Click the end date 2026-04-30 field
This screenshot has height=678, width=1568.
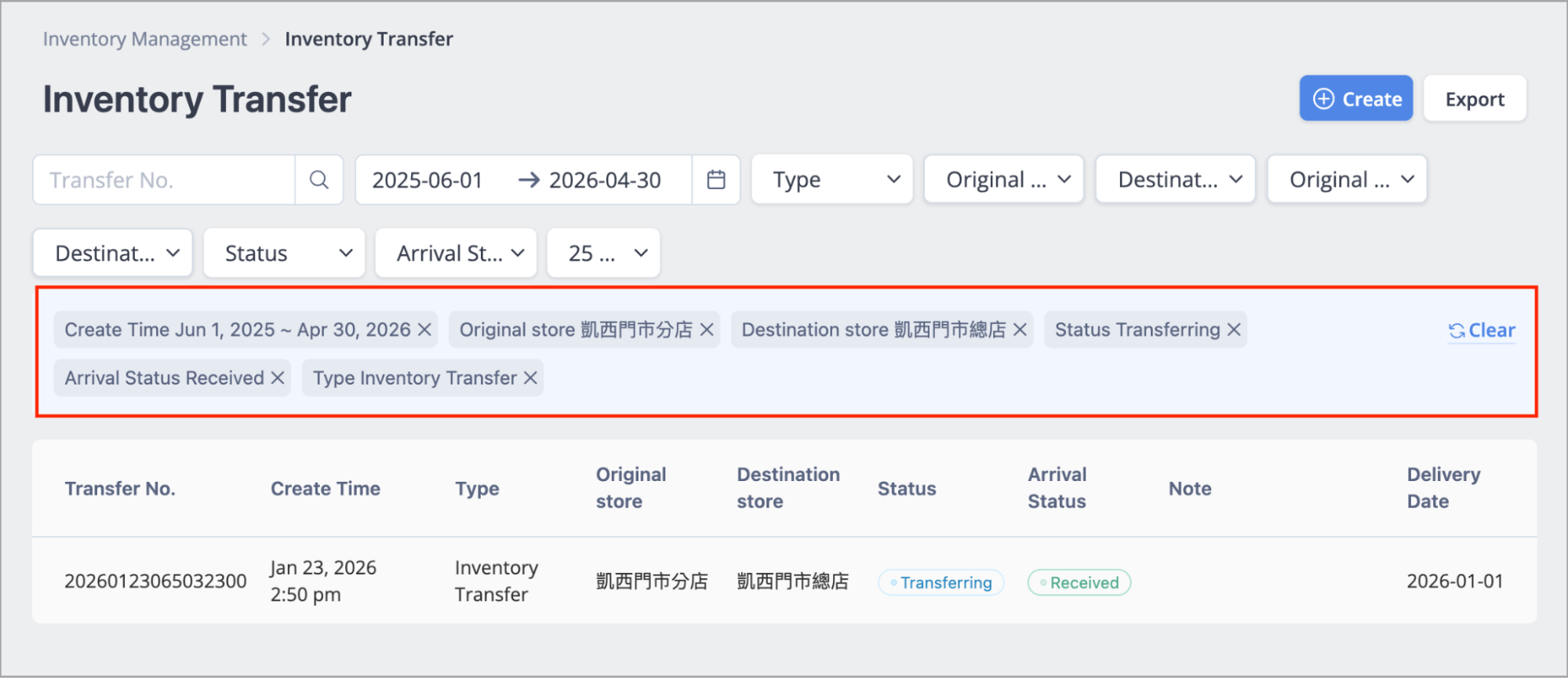click(605, 180)
